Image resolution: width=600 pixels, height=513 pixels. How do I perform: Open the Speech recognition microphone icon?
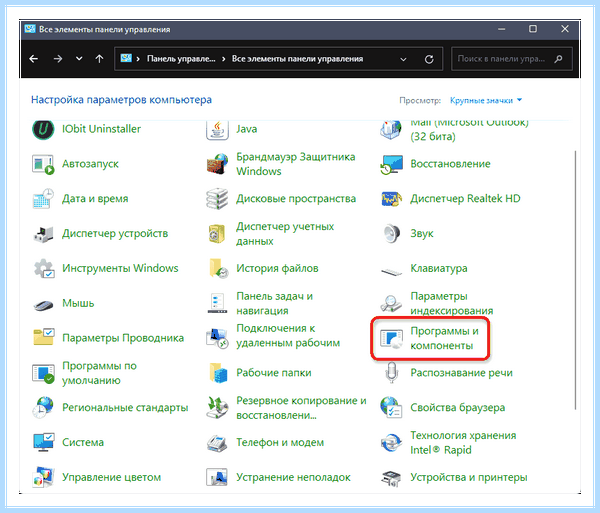click(x=391, y=373)
